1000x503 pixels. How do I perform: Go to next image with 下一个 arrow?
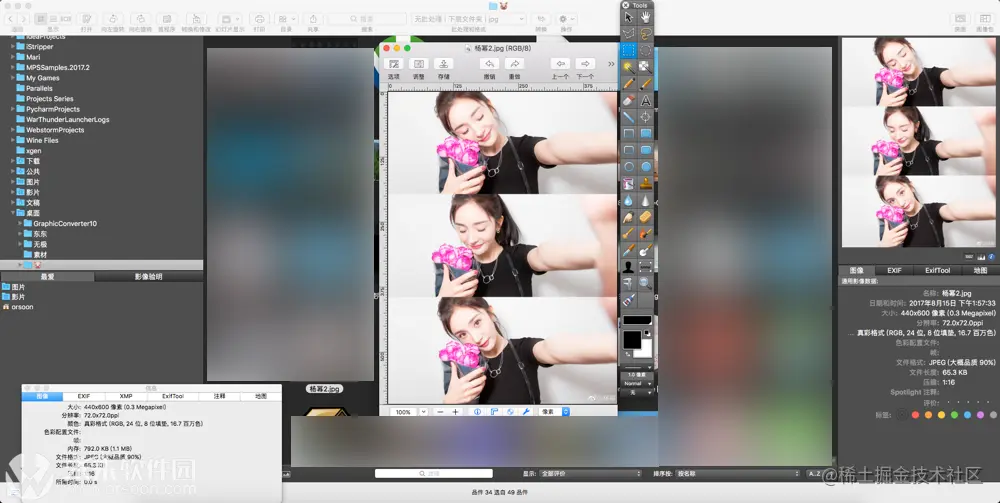point(585,64)
